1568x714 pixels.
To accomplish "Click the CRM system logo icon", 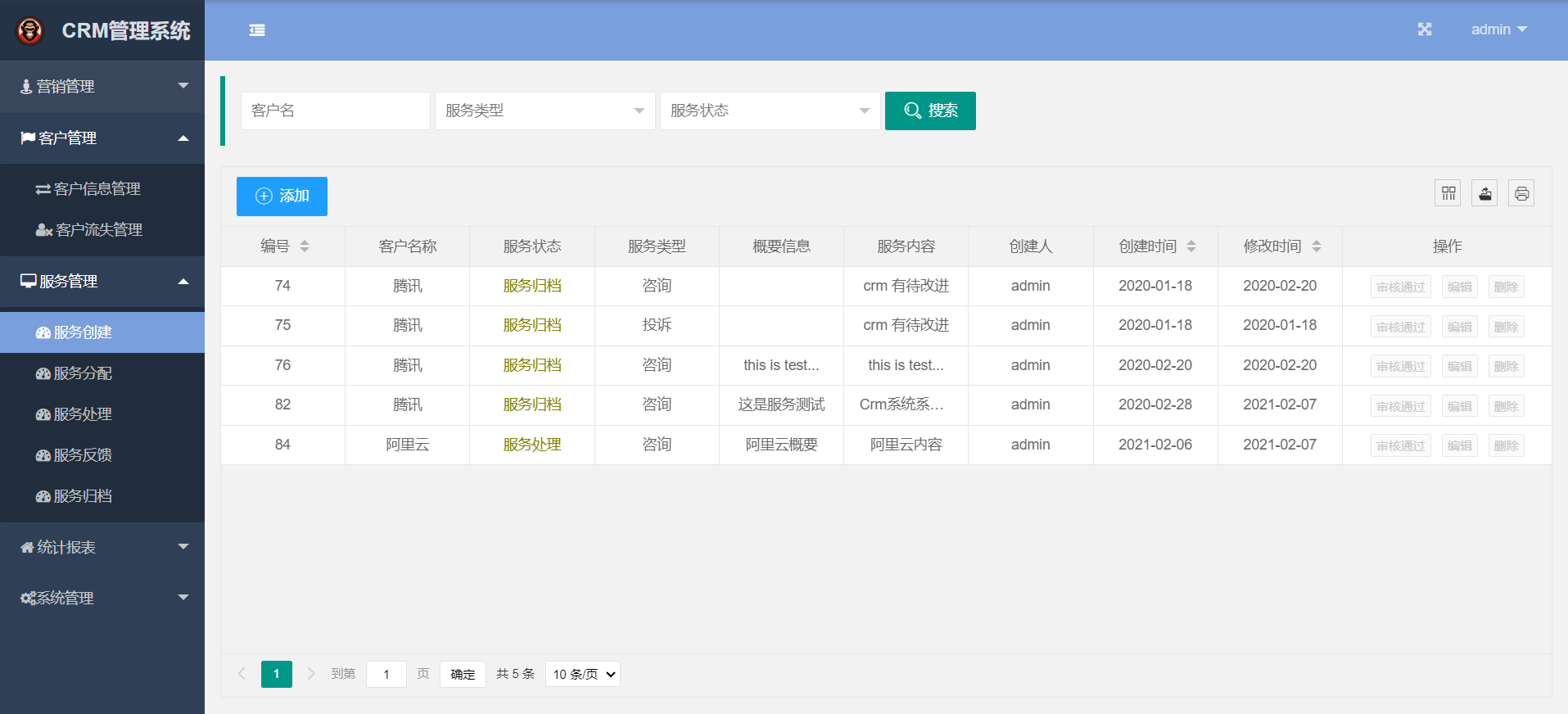I will click(30, 31).
